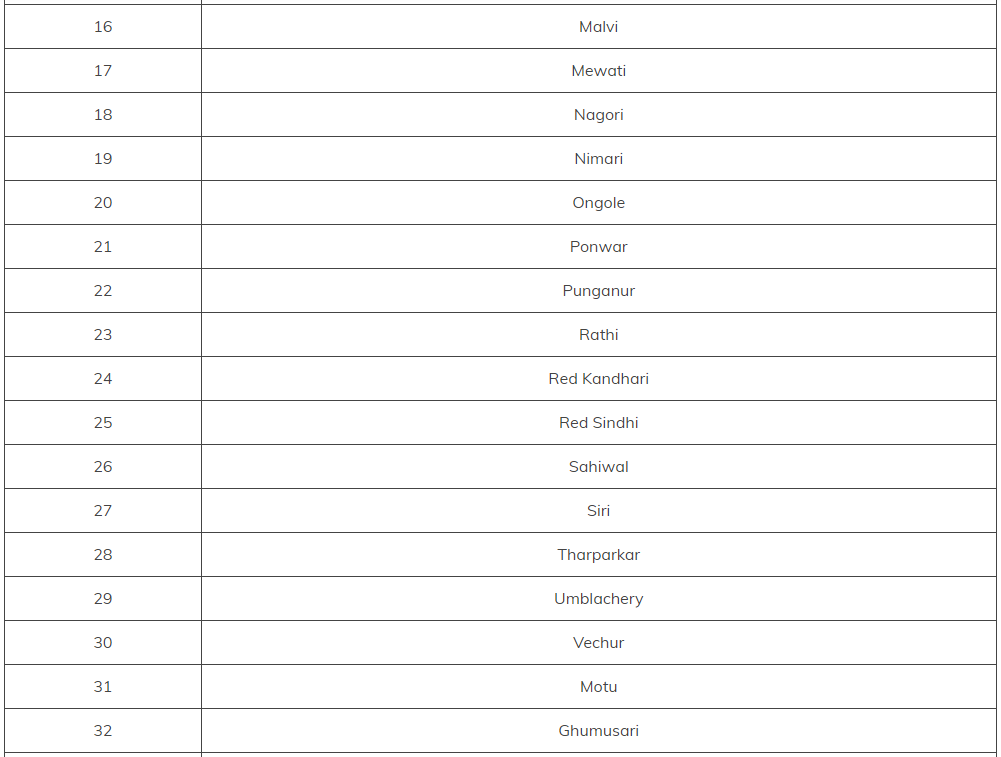Click the Tharparkar breed name
This screenshot has height=757, width=1001.
(x=598, y=555)
